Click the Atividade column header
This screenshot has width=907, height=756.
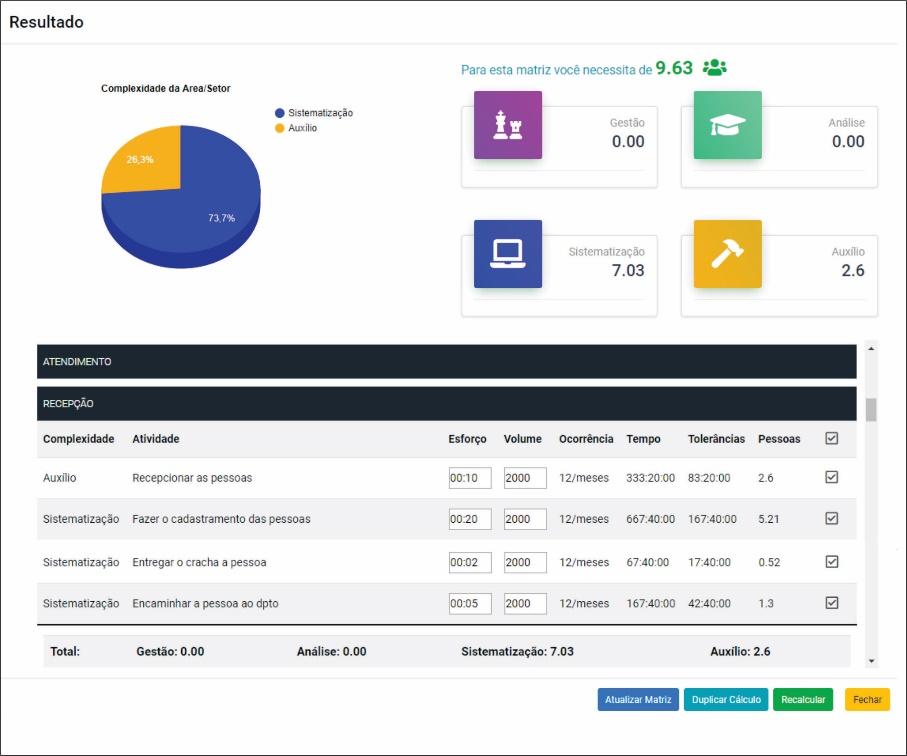click(156, 439)
